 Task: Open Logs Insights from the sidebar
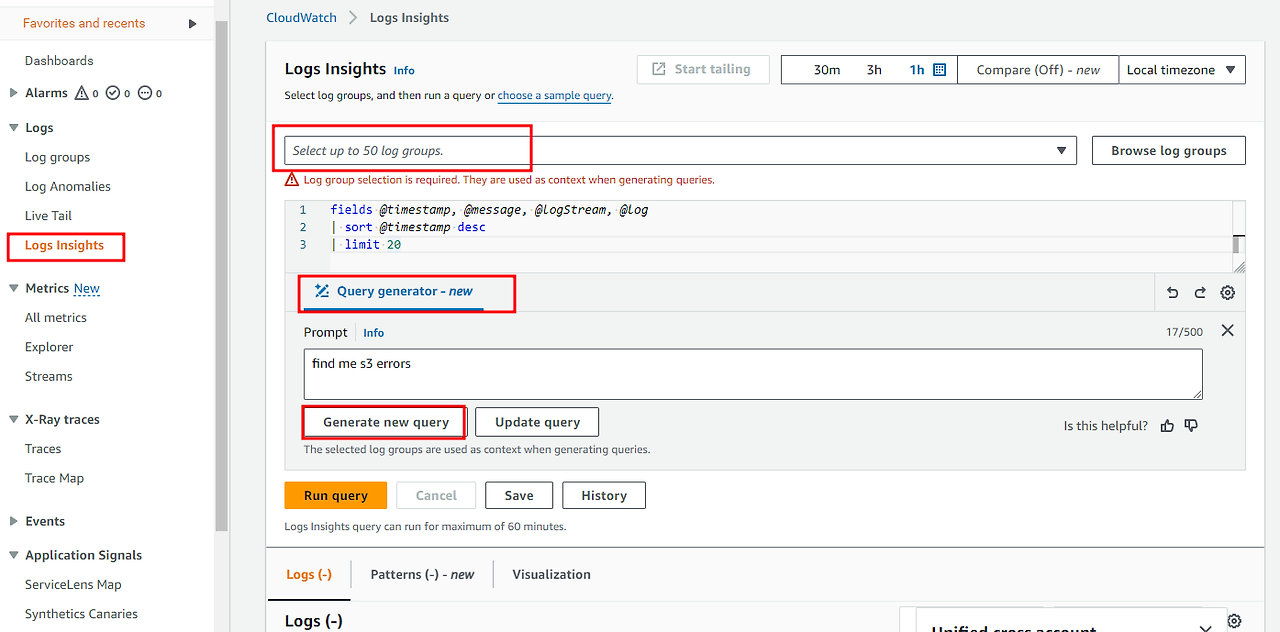point(64,245)
